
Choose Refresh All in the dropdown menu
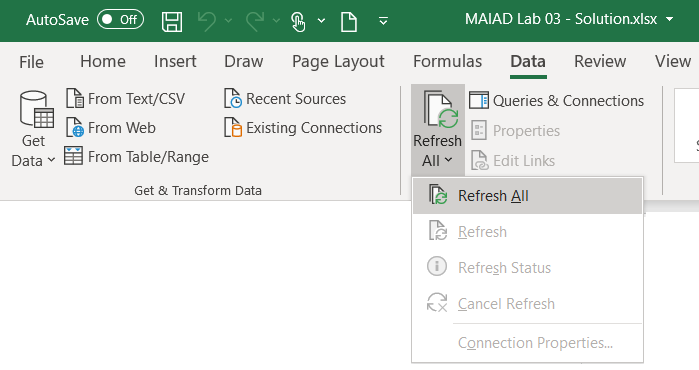click(527, 196)
